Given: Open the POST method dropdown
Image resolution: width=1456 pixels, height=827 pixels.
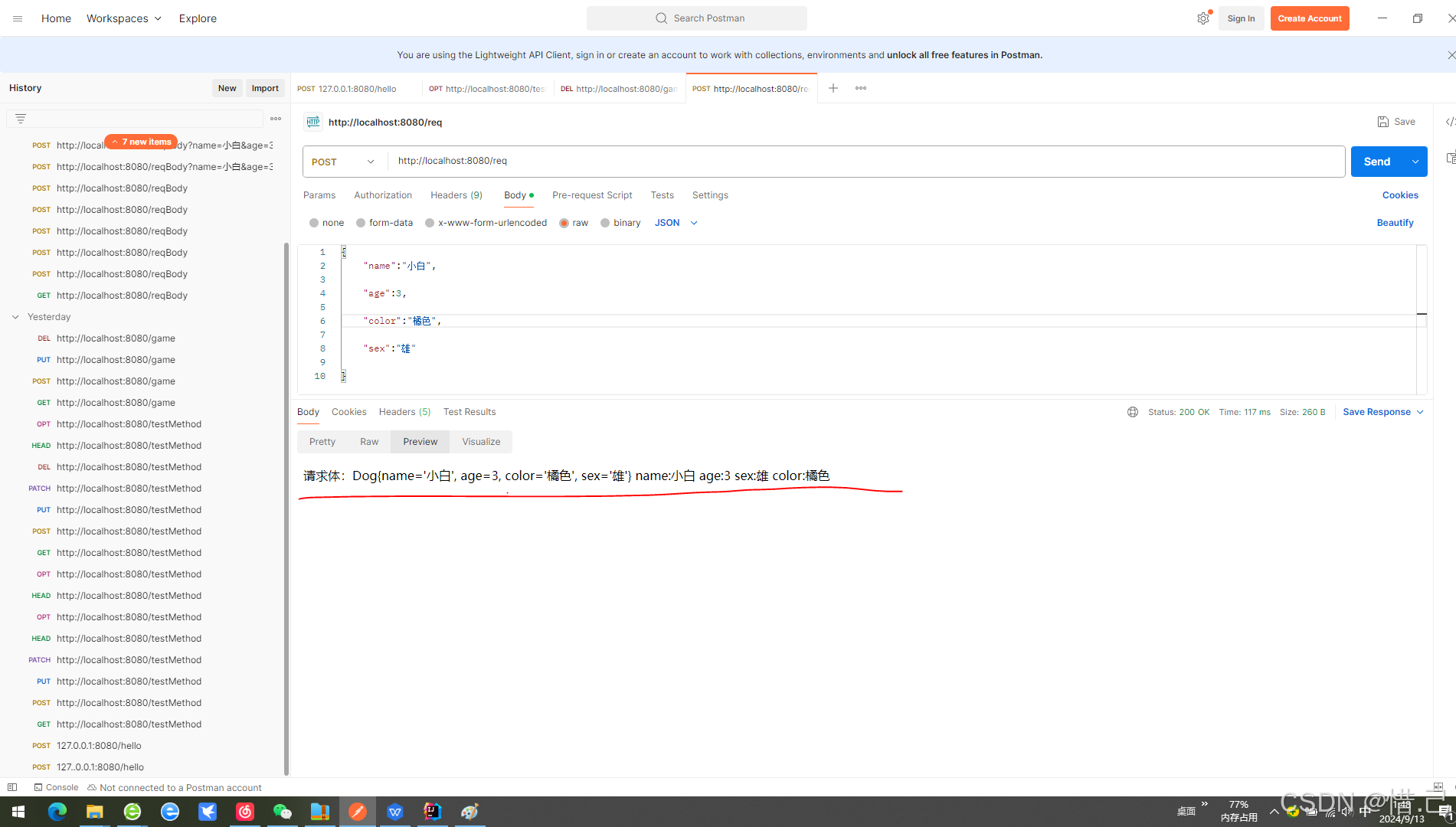Looking at the screenshot, I should coord(344,162).
